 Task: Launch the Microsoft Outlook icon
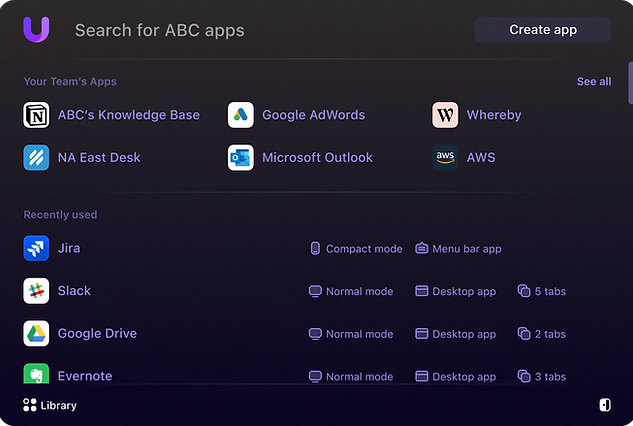241,157
